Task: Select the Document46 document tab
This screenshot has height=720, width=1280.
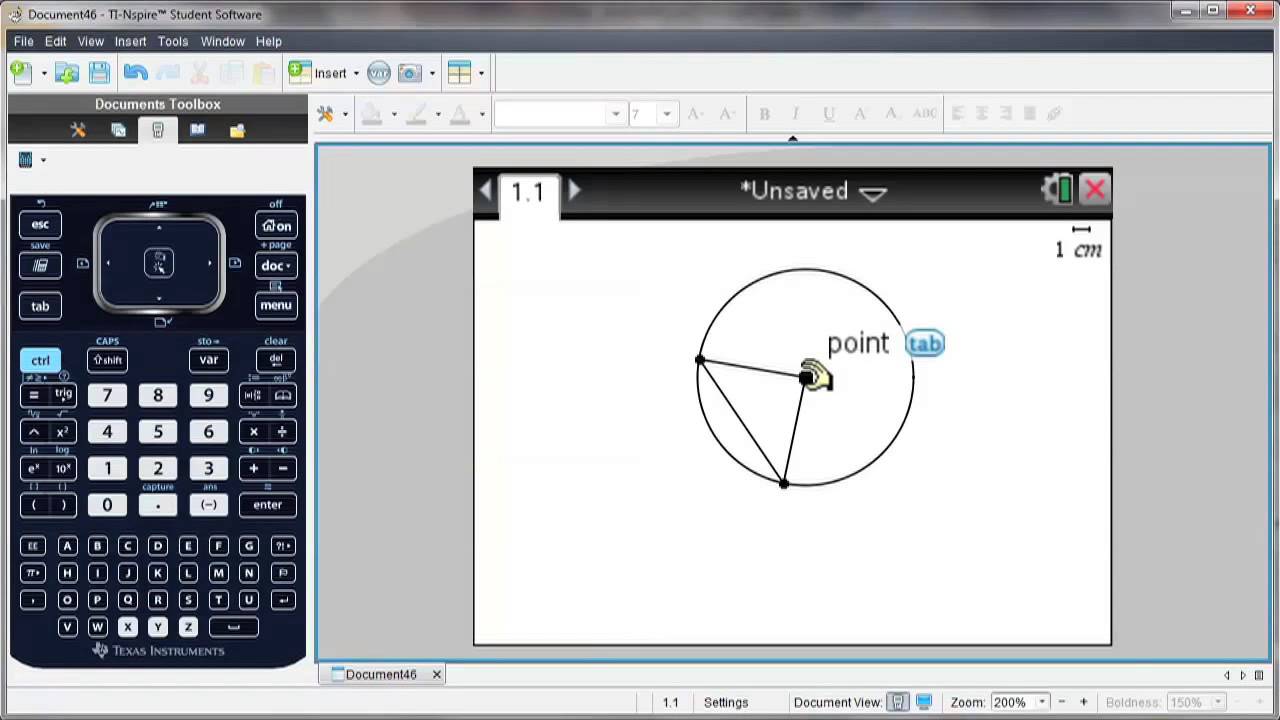Action: click(x=381, y=675)
